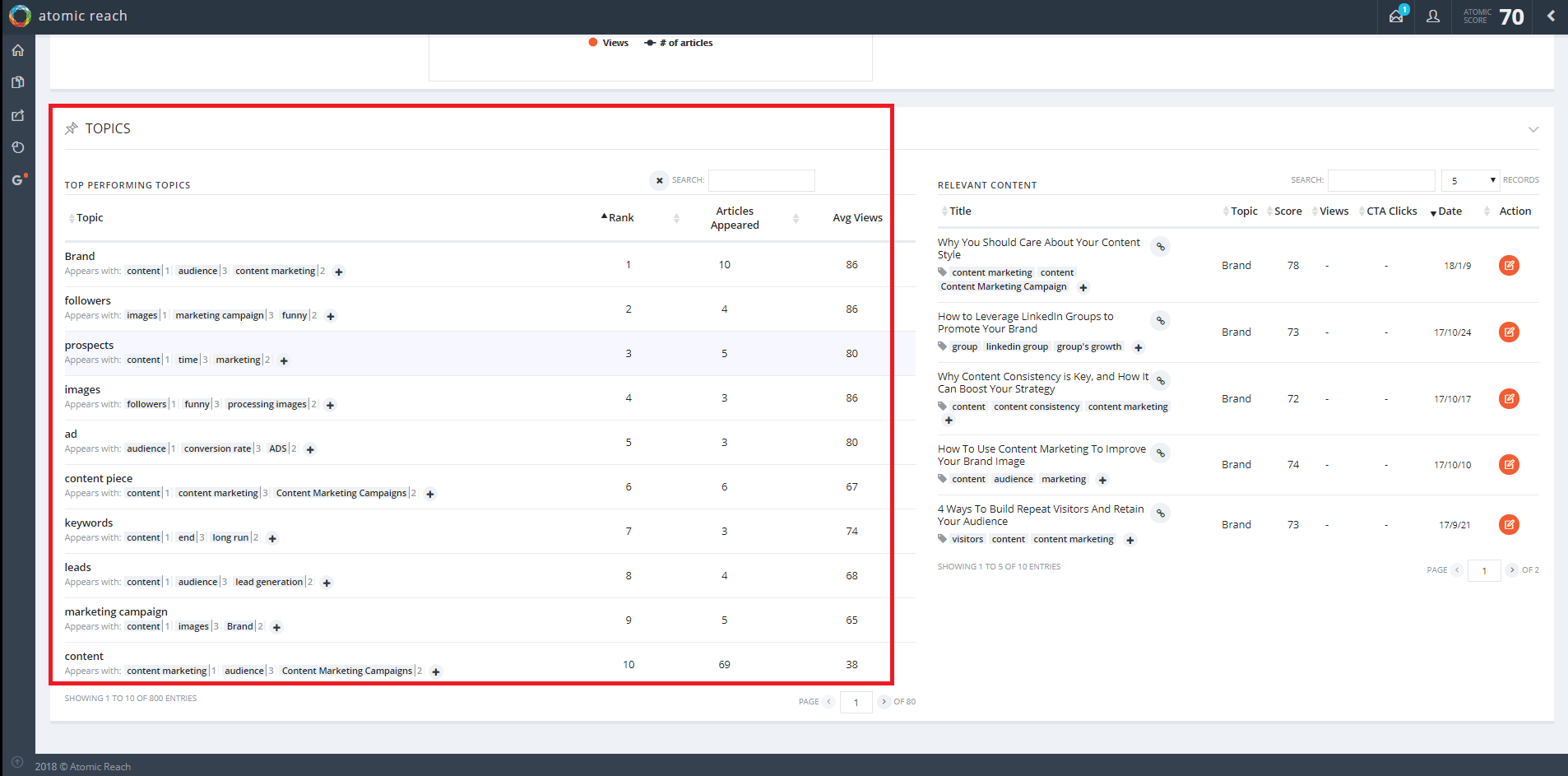Open the user profile icon

pos(1433,16)
